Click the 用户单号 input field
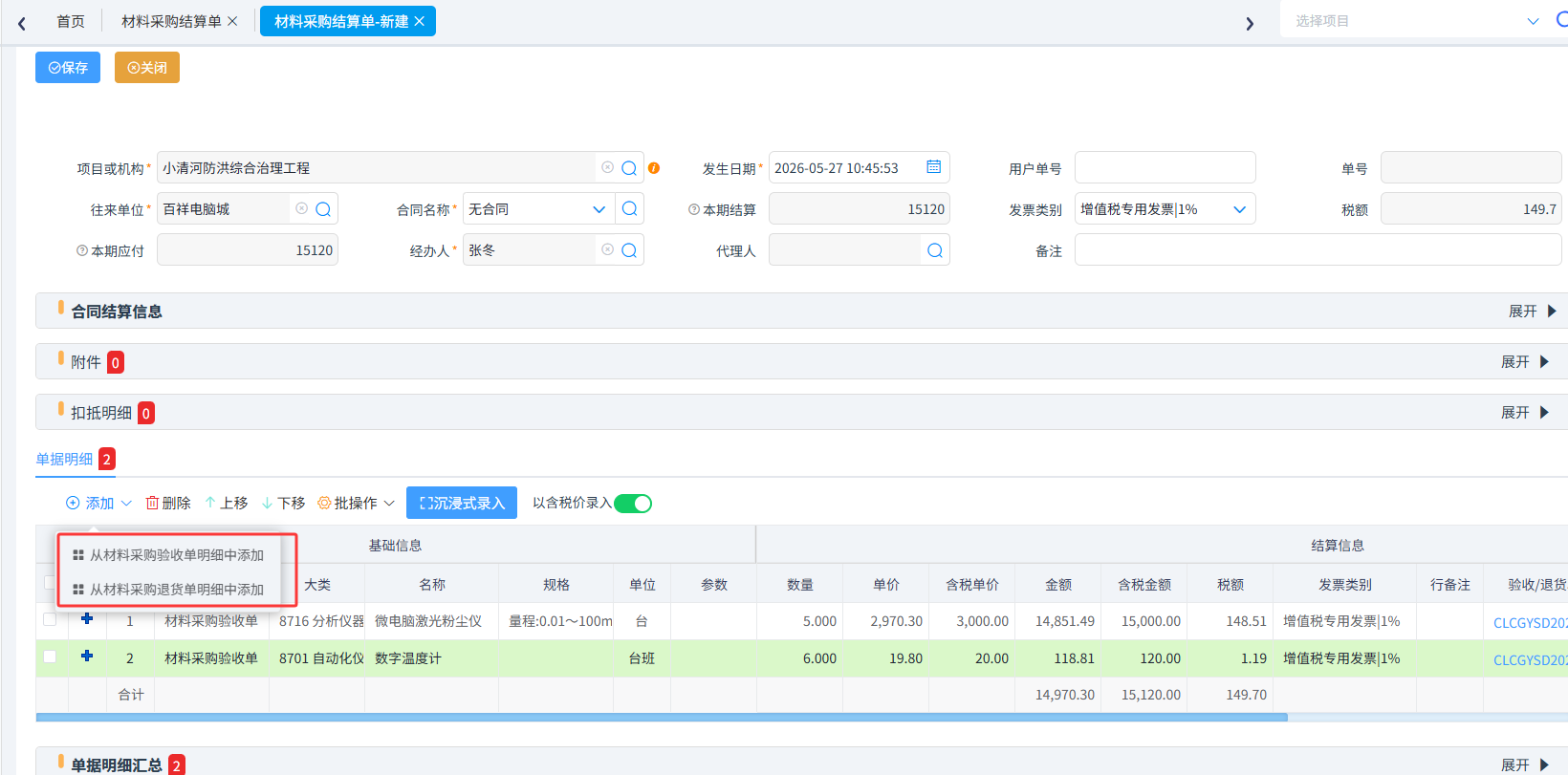The height and width of the screenshot is (775, 1568). pos(1165,167)
